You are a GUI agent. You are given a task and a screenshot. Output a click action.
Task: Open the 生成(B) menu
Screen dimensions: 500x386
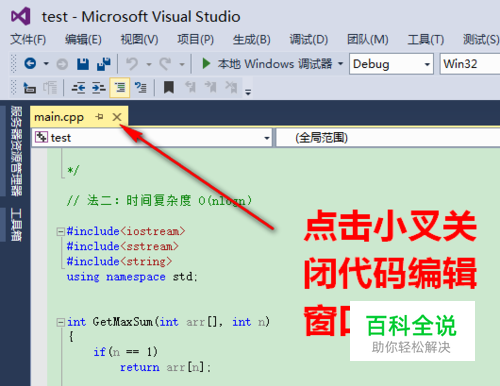(x=252, y=40)
